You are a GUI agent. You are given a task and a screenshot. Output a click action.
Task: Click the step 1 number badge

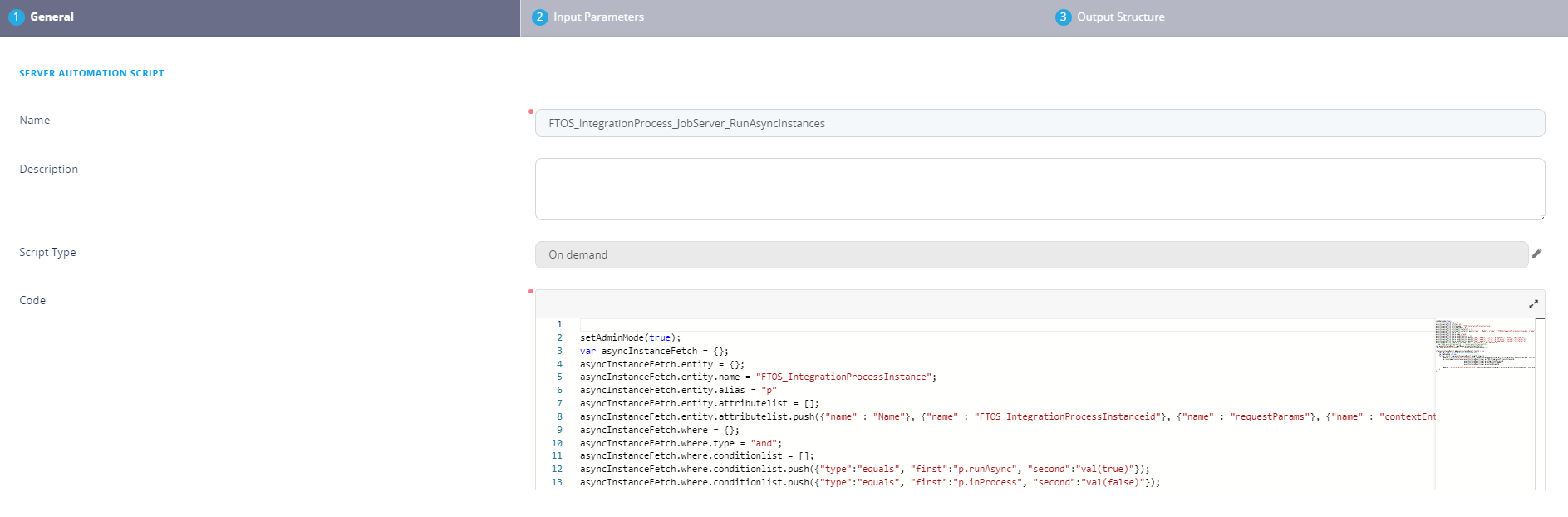(x=16, y=17)
